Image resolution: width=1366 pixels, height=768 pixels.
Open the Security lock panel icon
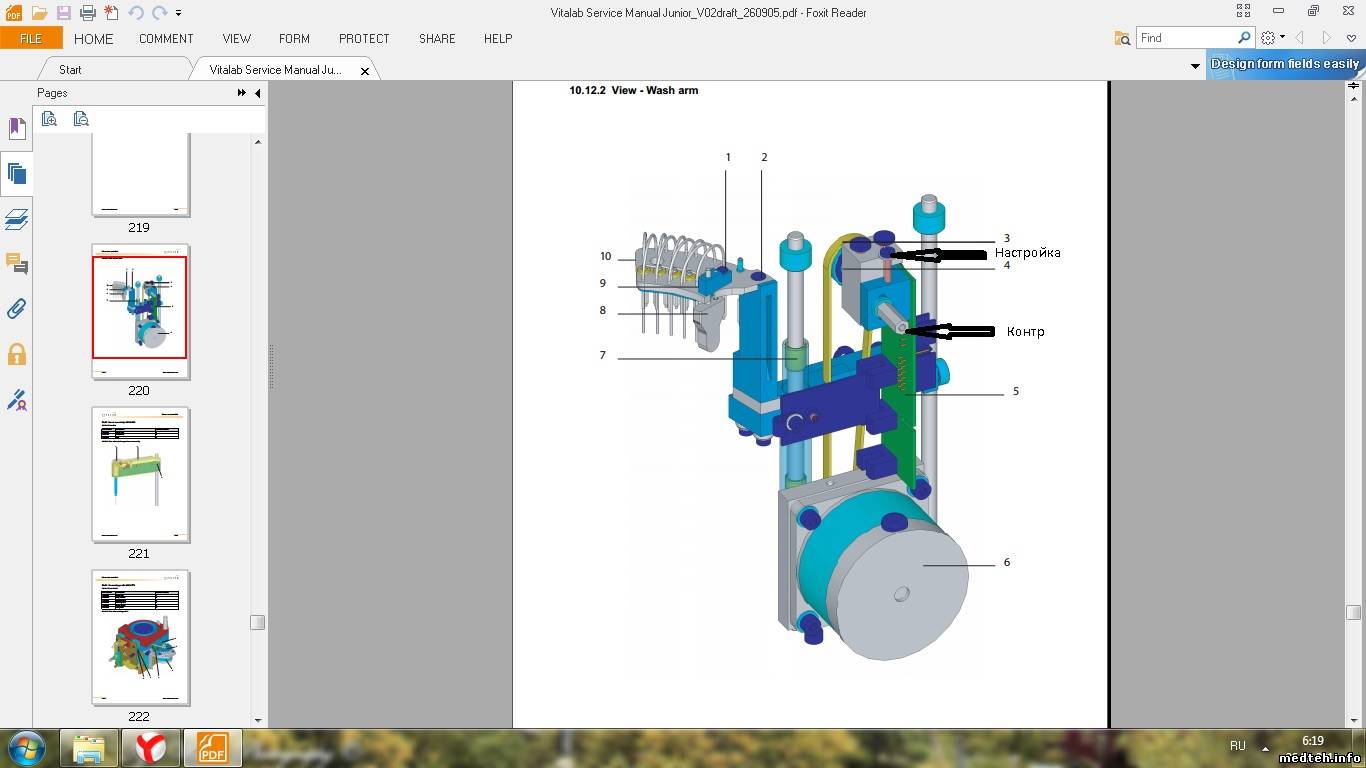click(x=17, y=354)
